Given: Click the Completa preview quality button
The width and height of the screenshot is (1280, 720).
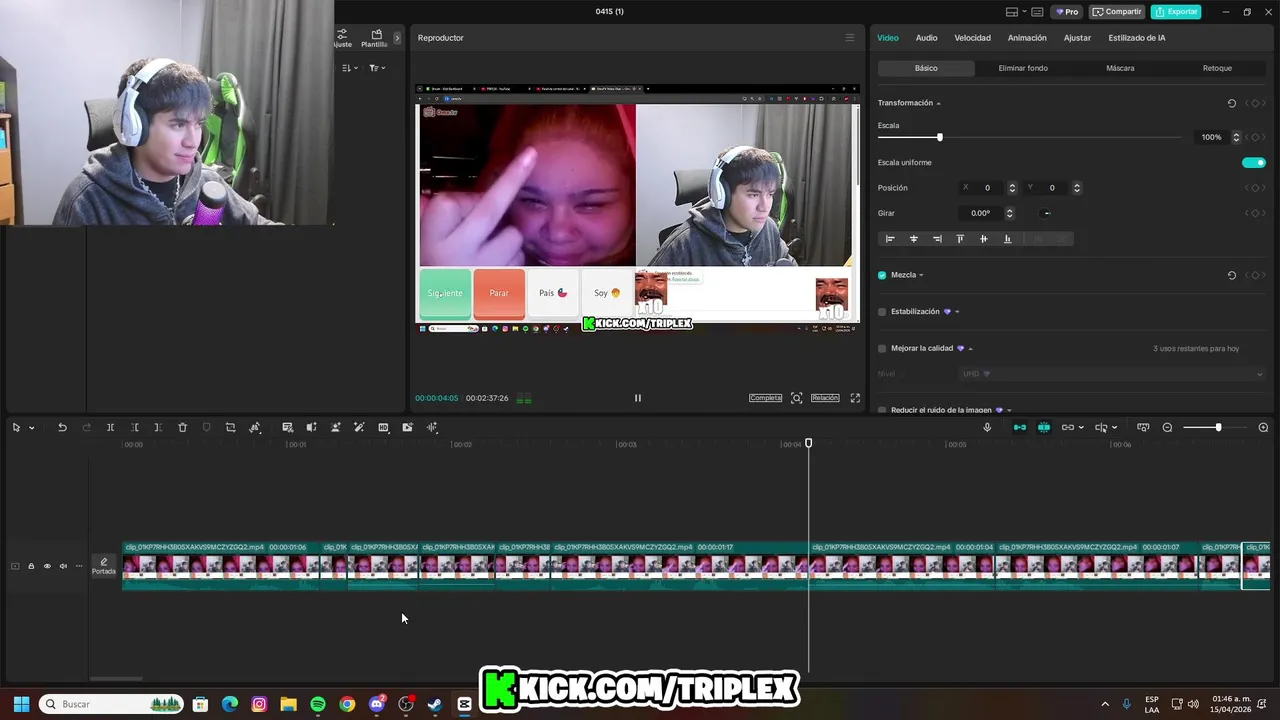Looking at the screenshot, I should pos(765,398).
